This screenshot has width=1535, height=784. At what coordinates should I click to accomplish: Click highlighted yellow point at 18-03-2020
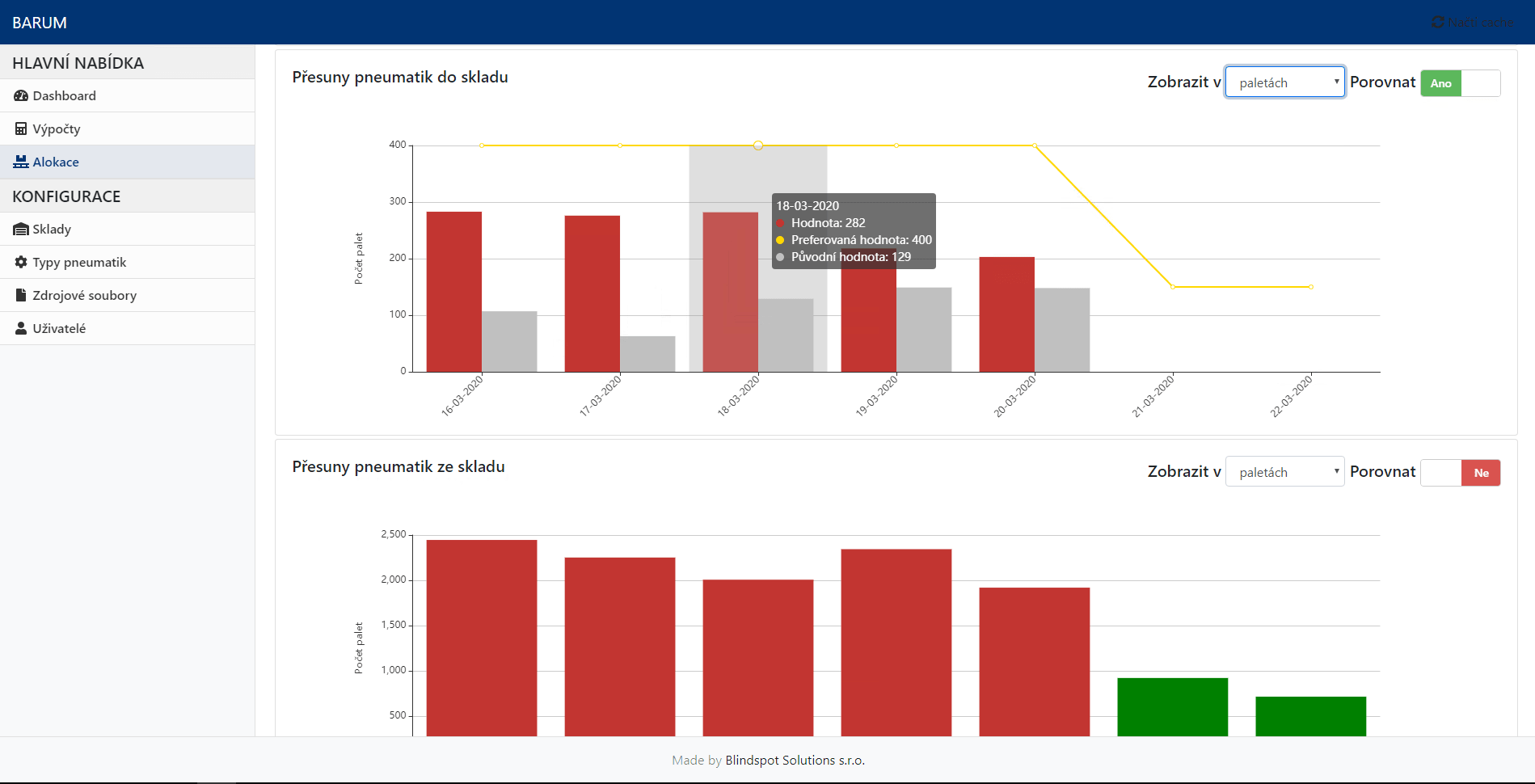click(758, 145)
